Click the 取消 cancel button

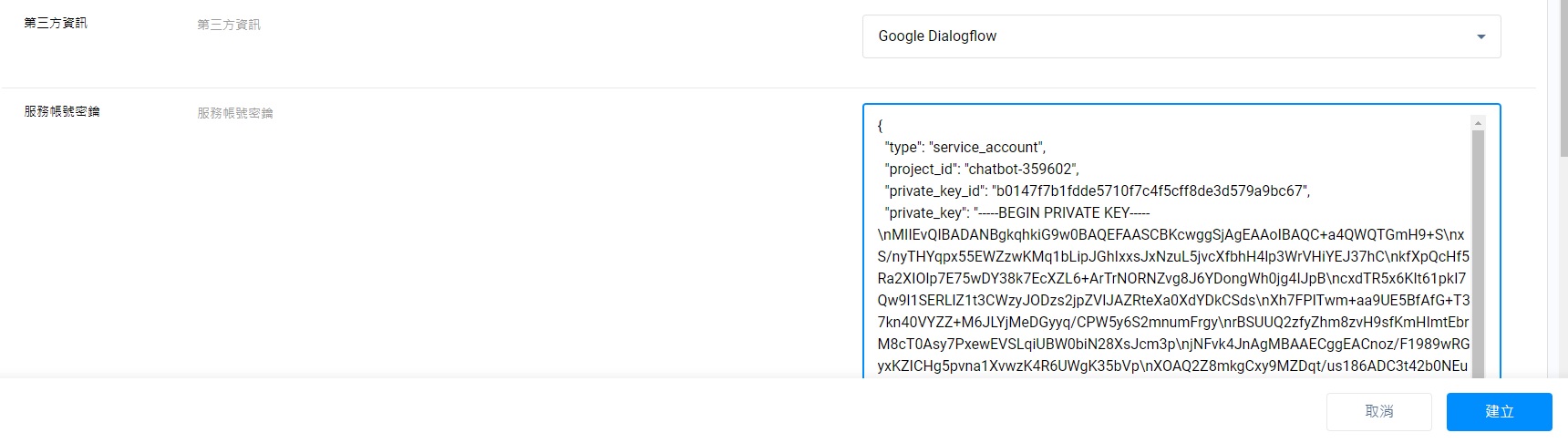[1378, 411]
